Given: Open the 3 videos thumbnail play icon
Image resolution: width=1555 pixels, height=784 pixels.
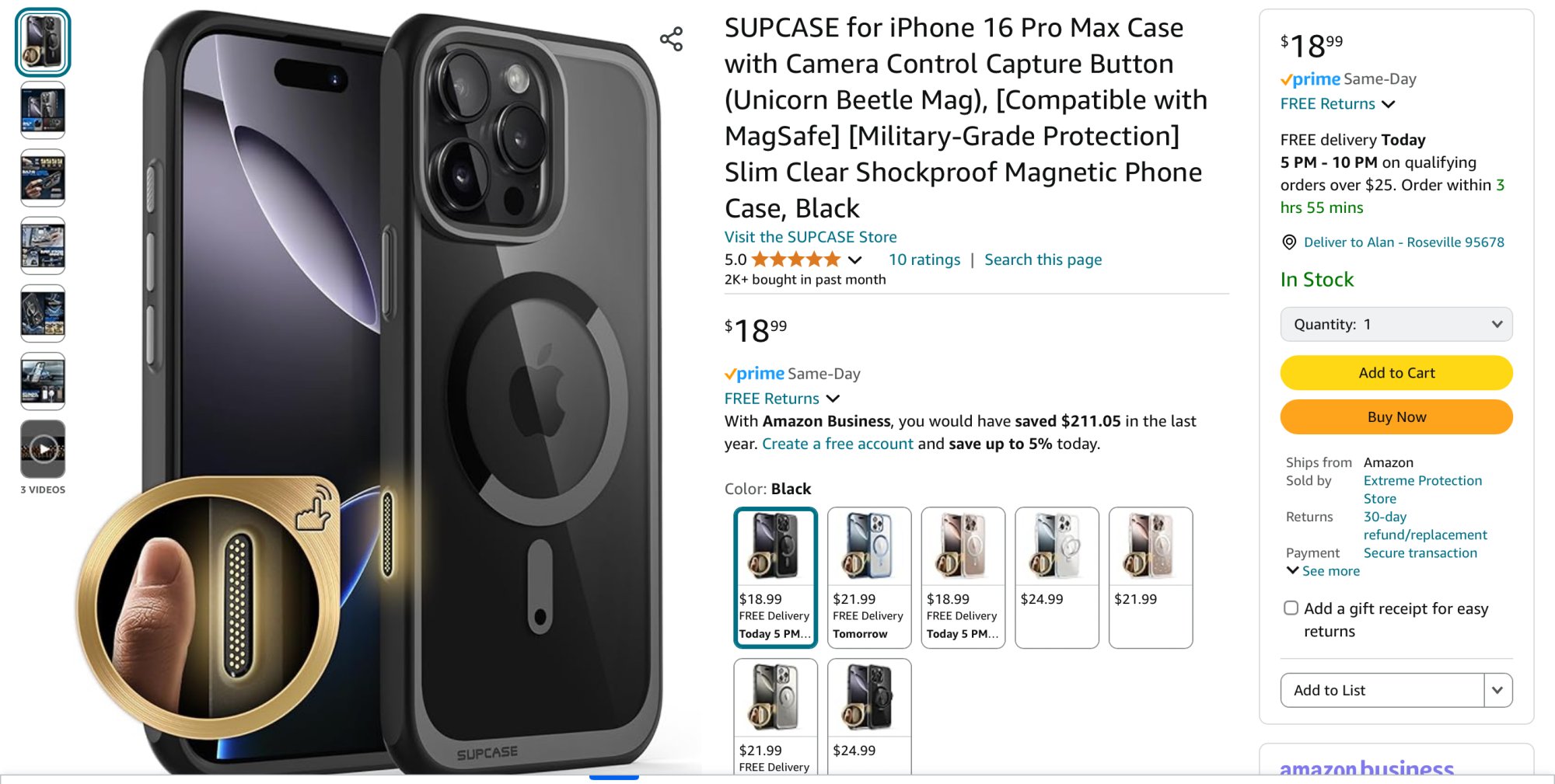Looking at the screenshot, I should [43, 449].
